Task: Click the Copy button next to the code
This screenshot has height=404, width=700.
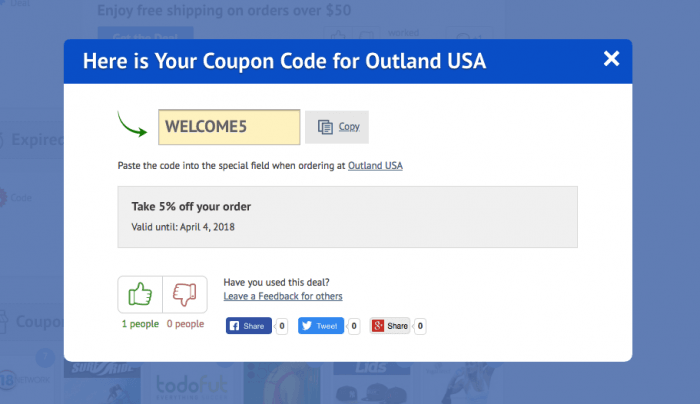Action: pyautogui.click(x=337, y=127)
